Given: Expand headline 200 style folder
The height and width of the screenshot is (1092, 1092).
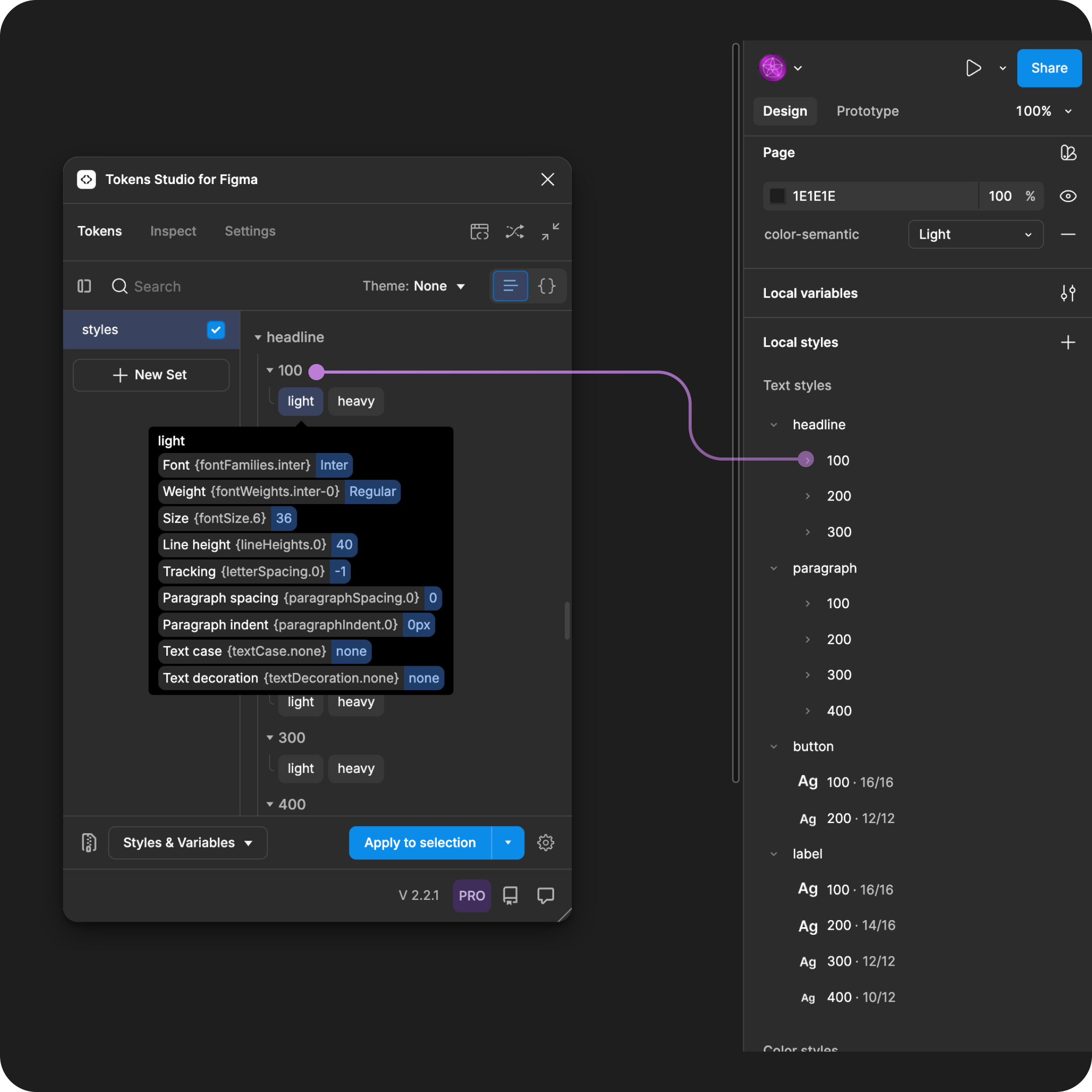Looking at the screenshot, I should click(x=808, y=495).
